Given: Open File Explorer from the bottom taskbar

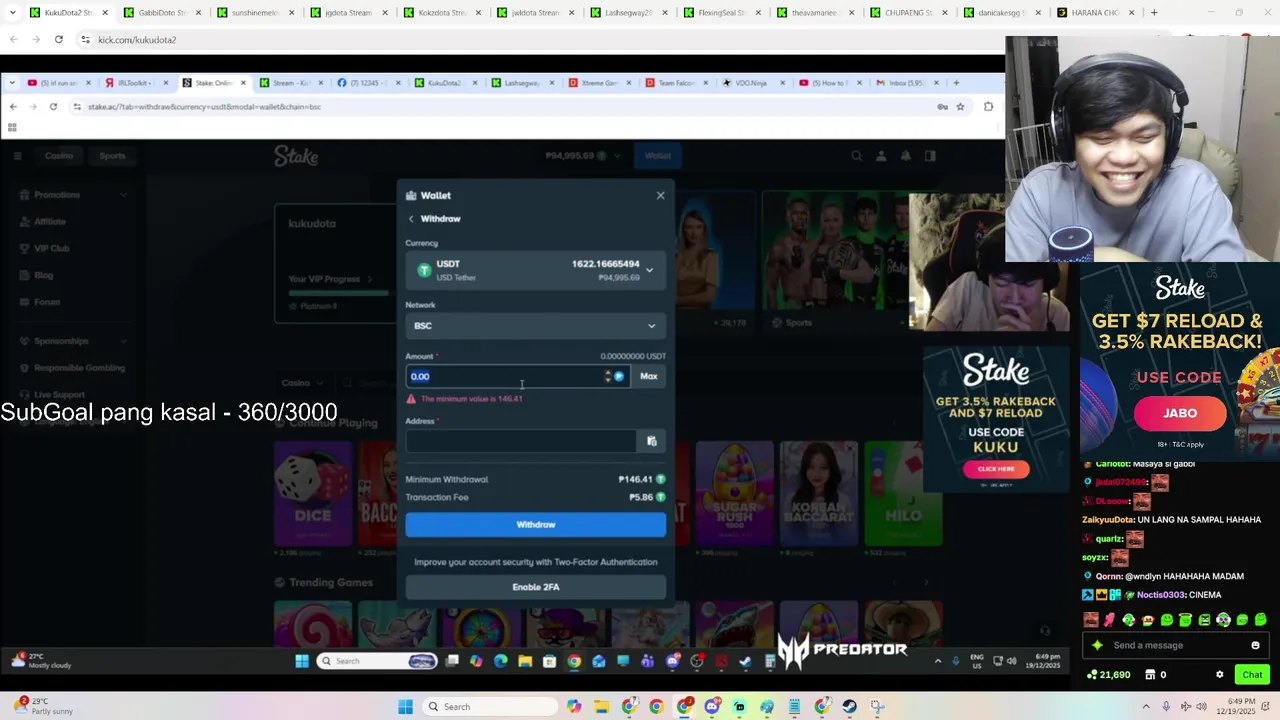Looking at the screenshot, I should (x=601, y=707).
